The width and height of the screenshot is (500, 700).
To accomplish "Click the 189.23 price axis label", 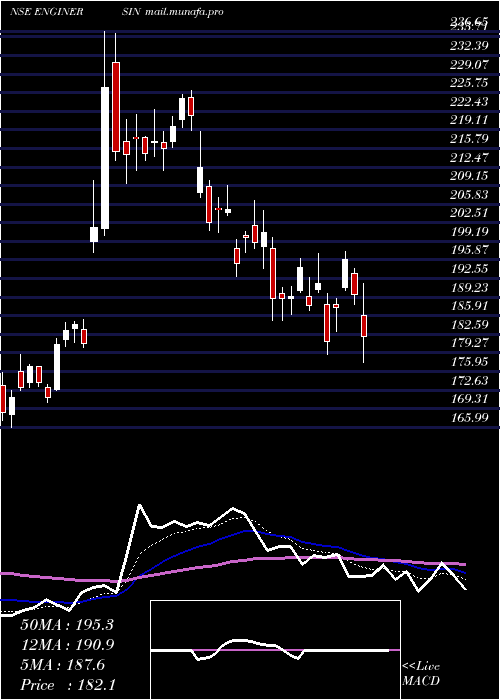I will point(467,287).
